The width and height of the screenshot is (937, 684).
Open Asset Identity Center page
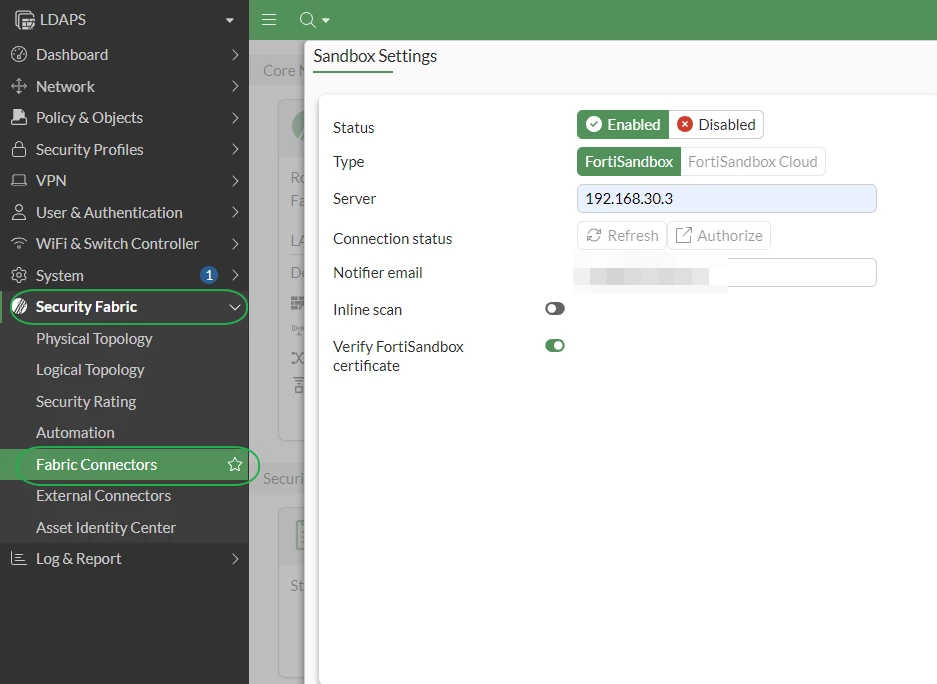tap(106, 527)
